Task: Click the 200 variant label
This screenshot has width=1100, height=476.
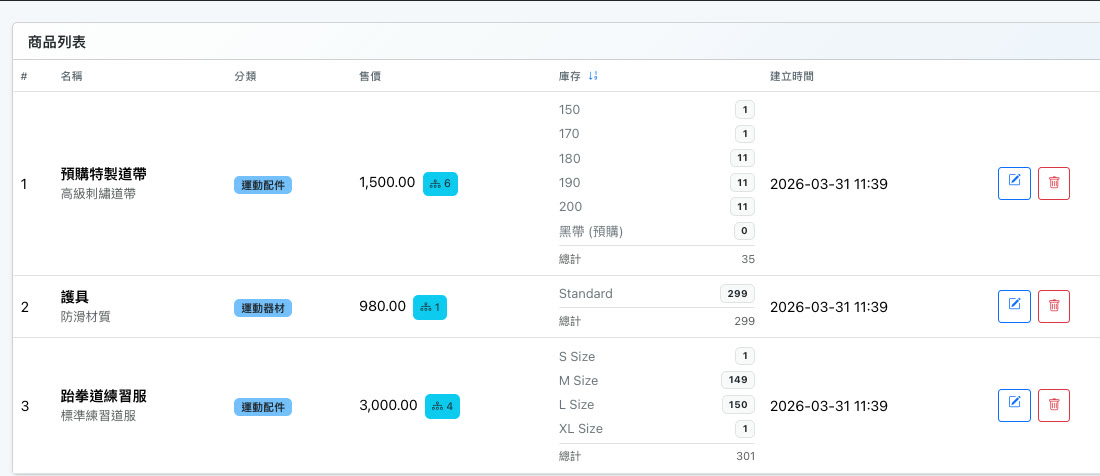Action: 570,206
